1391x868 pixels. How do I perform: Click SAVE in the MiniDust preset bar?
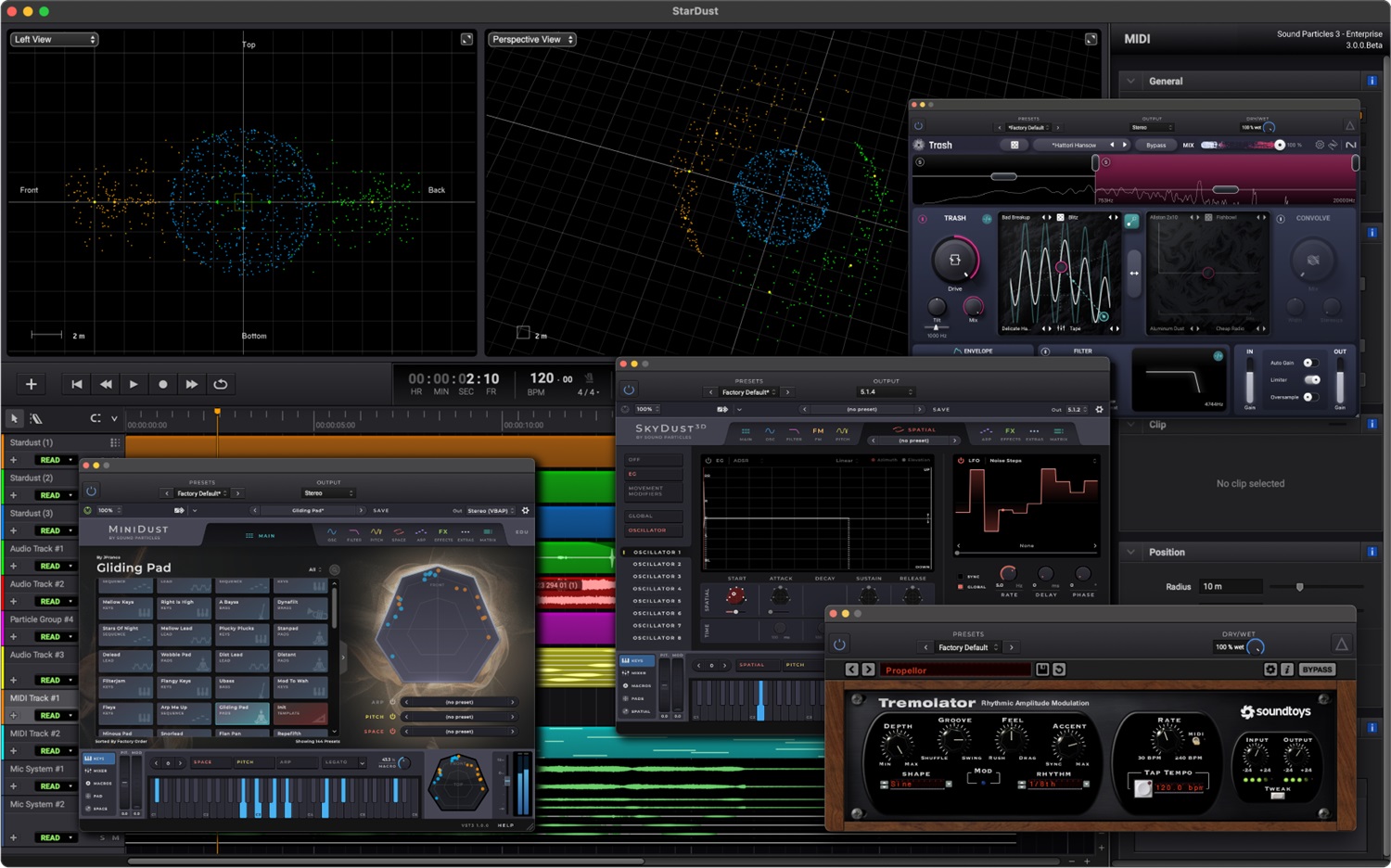pos(381,510)
